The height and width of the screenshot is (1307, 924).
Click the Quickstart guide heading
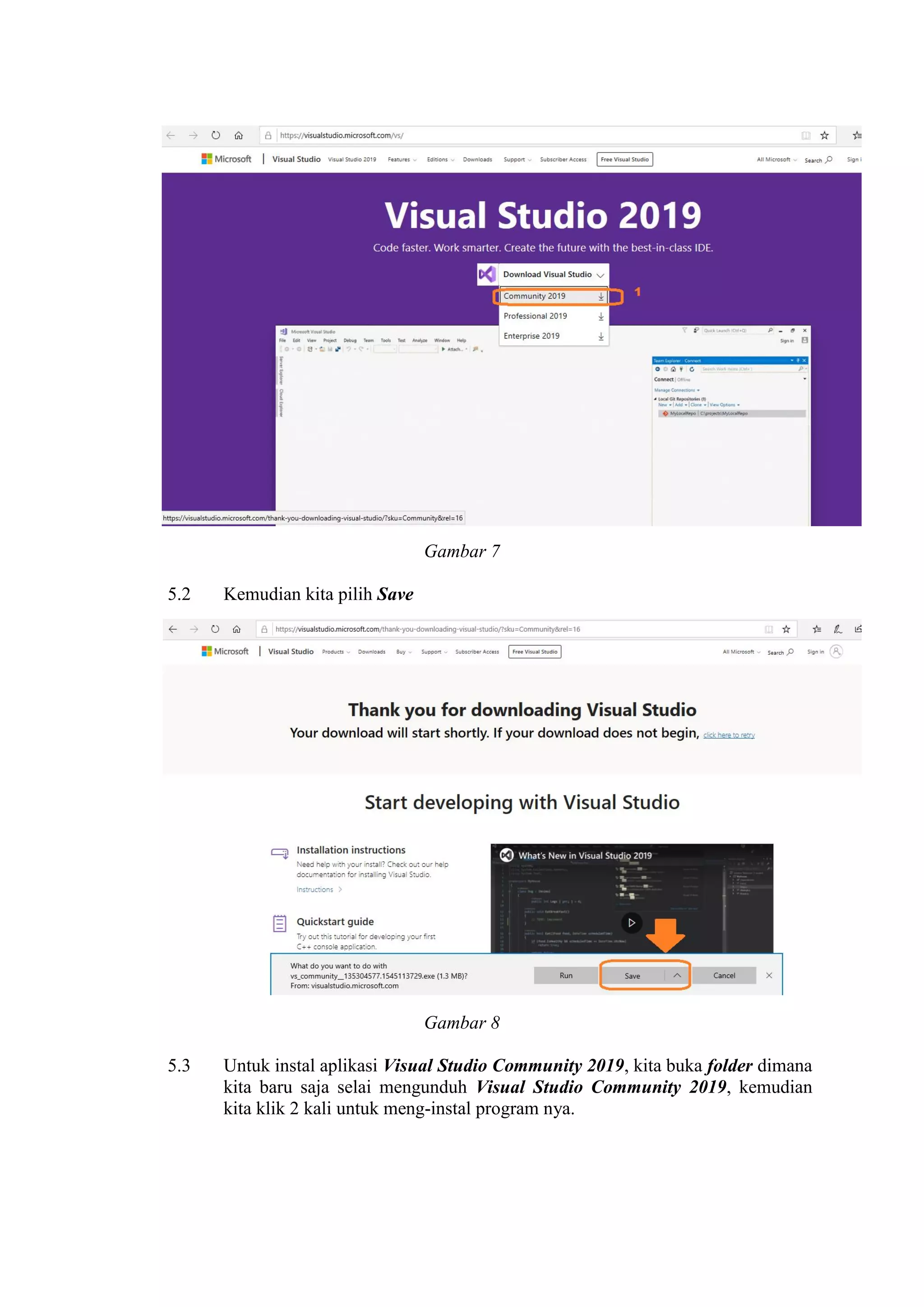[x=335, y=922]
